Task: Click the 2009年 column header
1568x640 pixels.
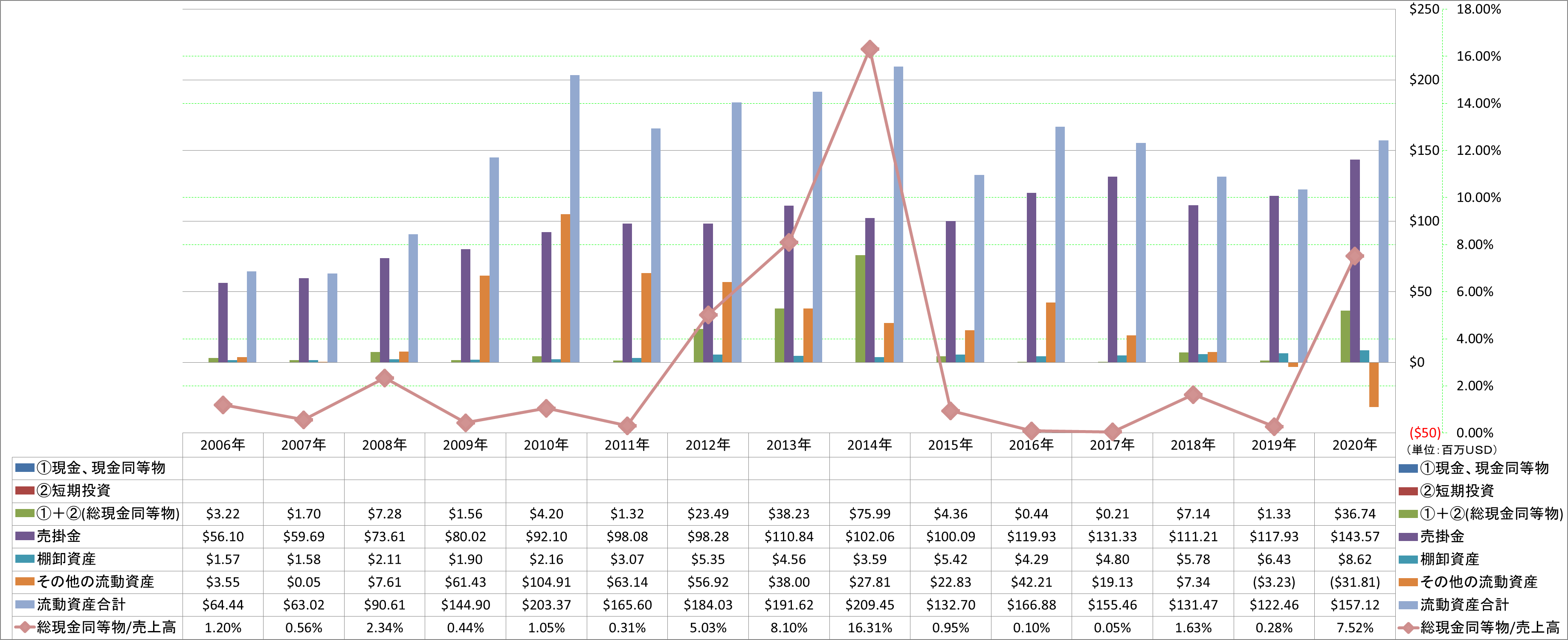Action: [x=465, y=445]
